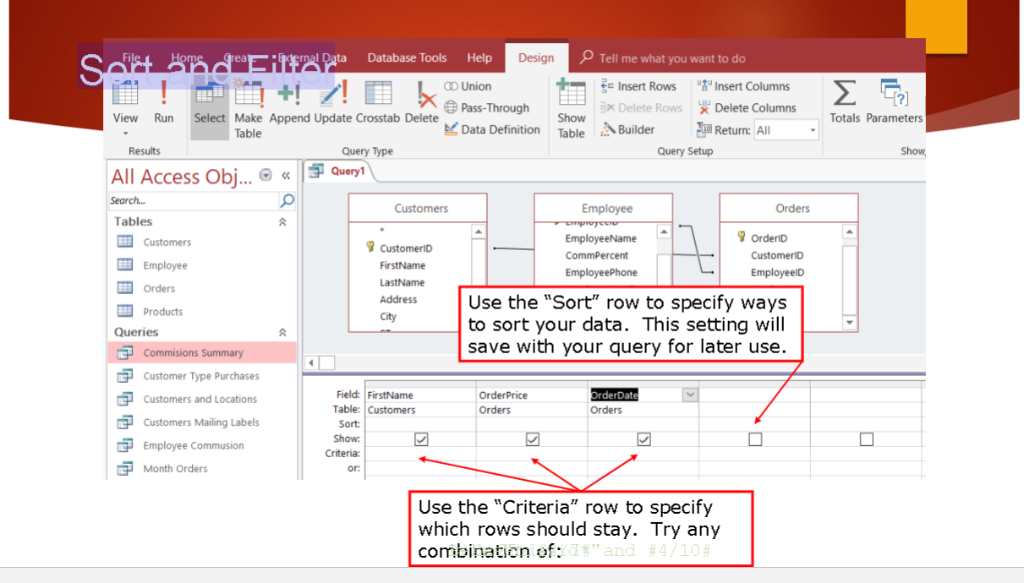Uncheck Show box for FirstName column
This screenshot has width=1024, height=583.
tap(421, 439)
